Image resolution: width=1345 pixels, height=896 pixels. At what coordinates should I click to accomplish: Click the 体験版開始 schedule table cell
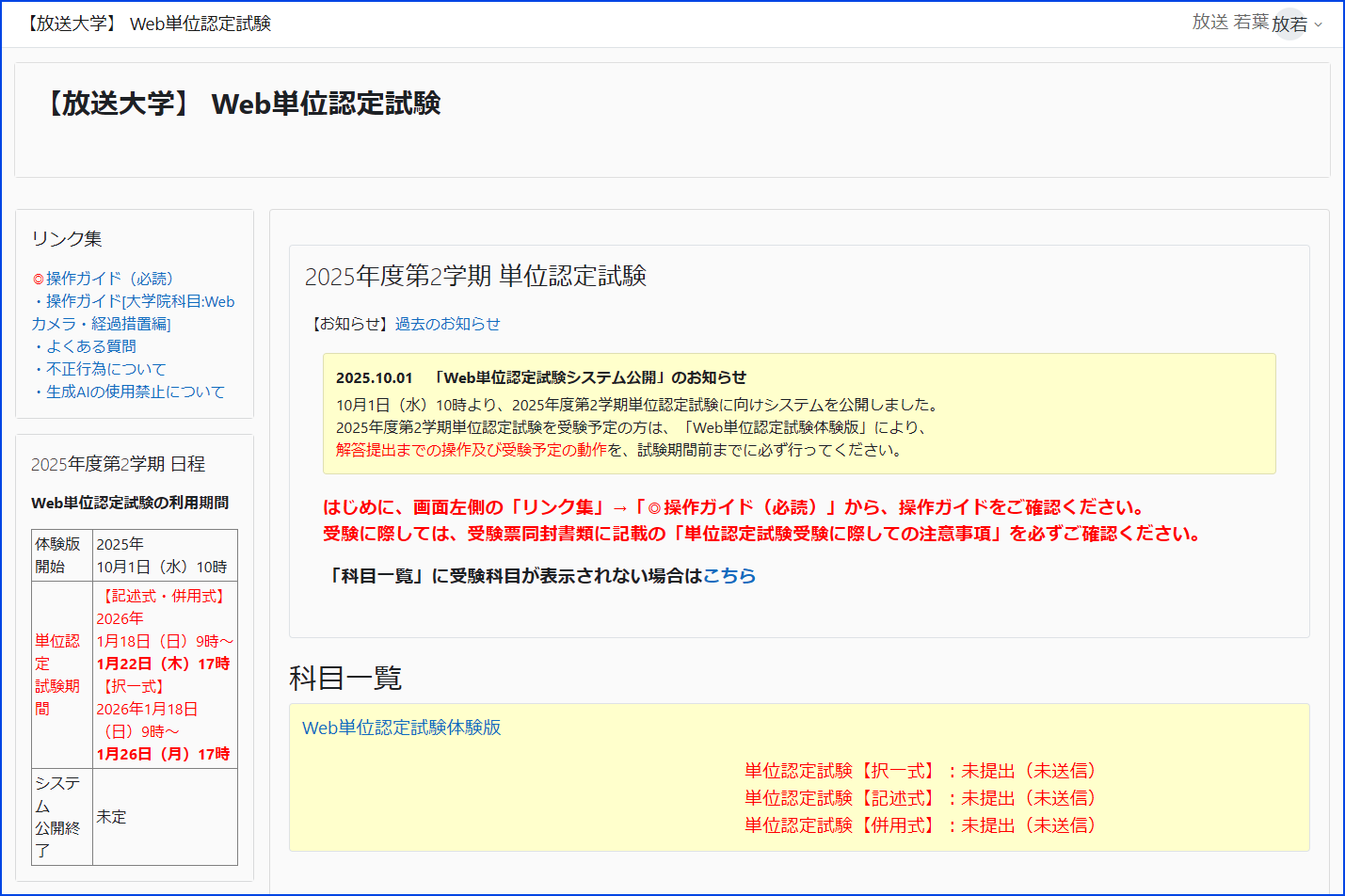click(62, 555)
